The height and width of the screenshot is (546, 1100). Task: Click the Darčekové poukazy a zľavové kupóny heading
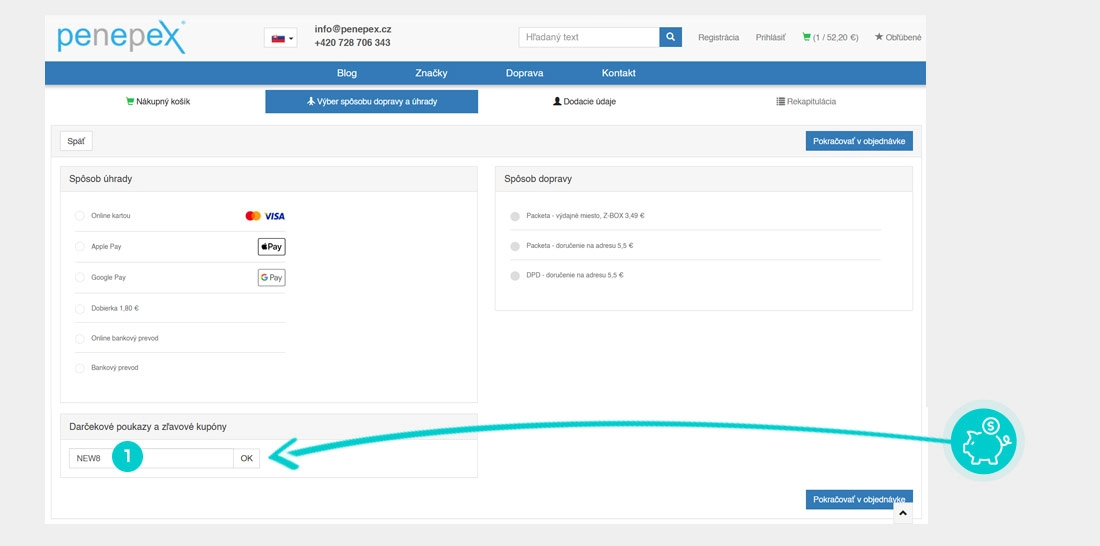click(x=148, y=427)
